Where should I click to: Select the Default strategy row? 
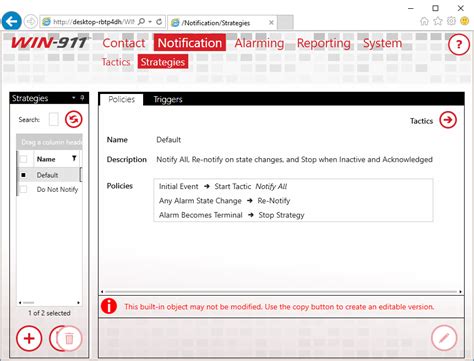49,175
